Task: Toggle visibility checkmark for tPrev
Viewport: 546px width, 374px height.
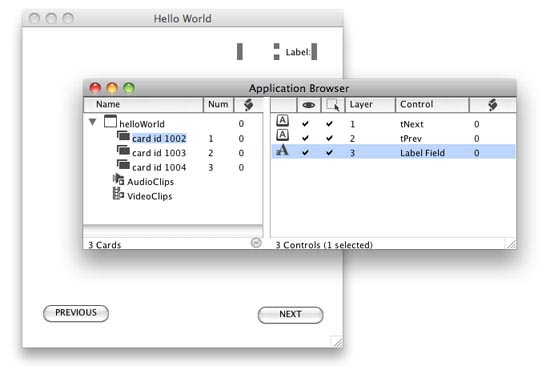Action: (x=305, y=139)
